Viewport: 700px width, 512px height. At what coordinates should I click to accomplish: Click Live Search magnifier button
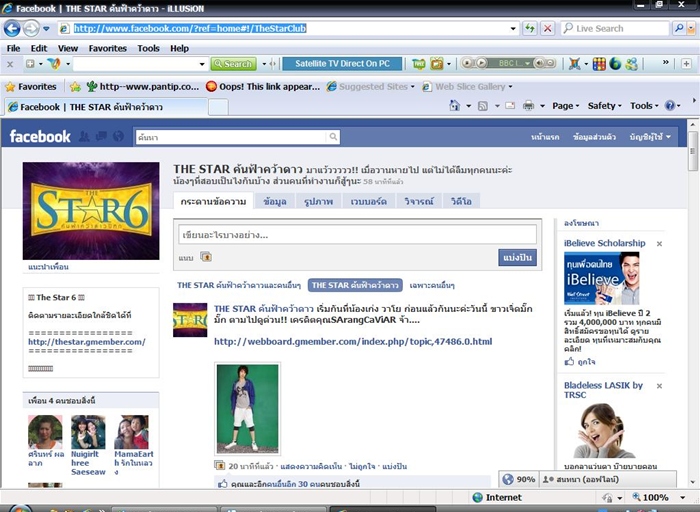679,29
